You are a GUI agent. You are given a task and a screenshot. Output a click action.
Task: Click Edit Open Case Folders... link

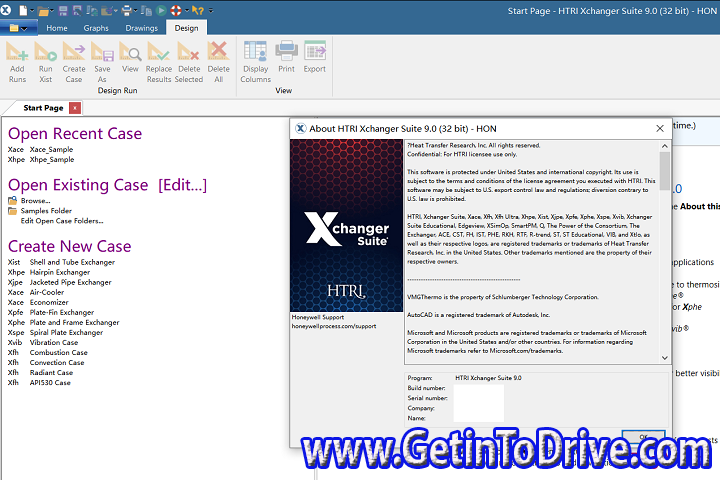[62, 221]
